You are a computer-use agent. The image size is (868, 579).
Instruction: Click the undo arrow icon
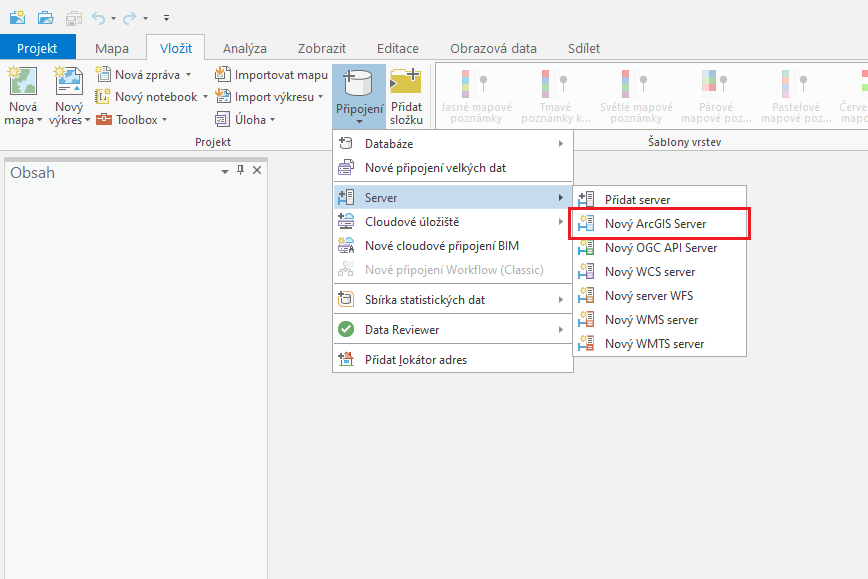click(99, 18)
